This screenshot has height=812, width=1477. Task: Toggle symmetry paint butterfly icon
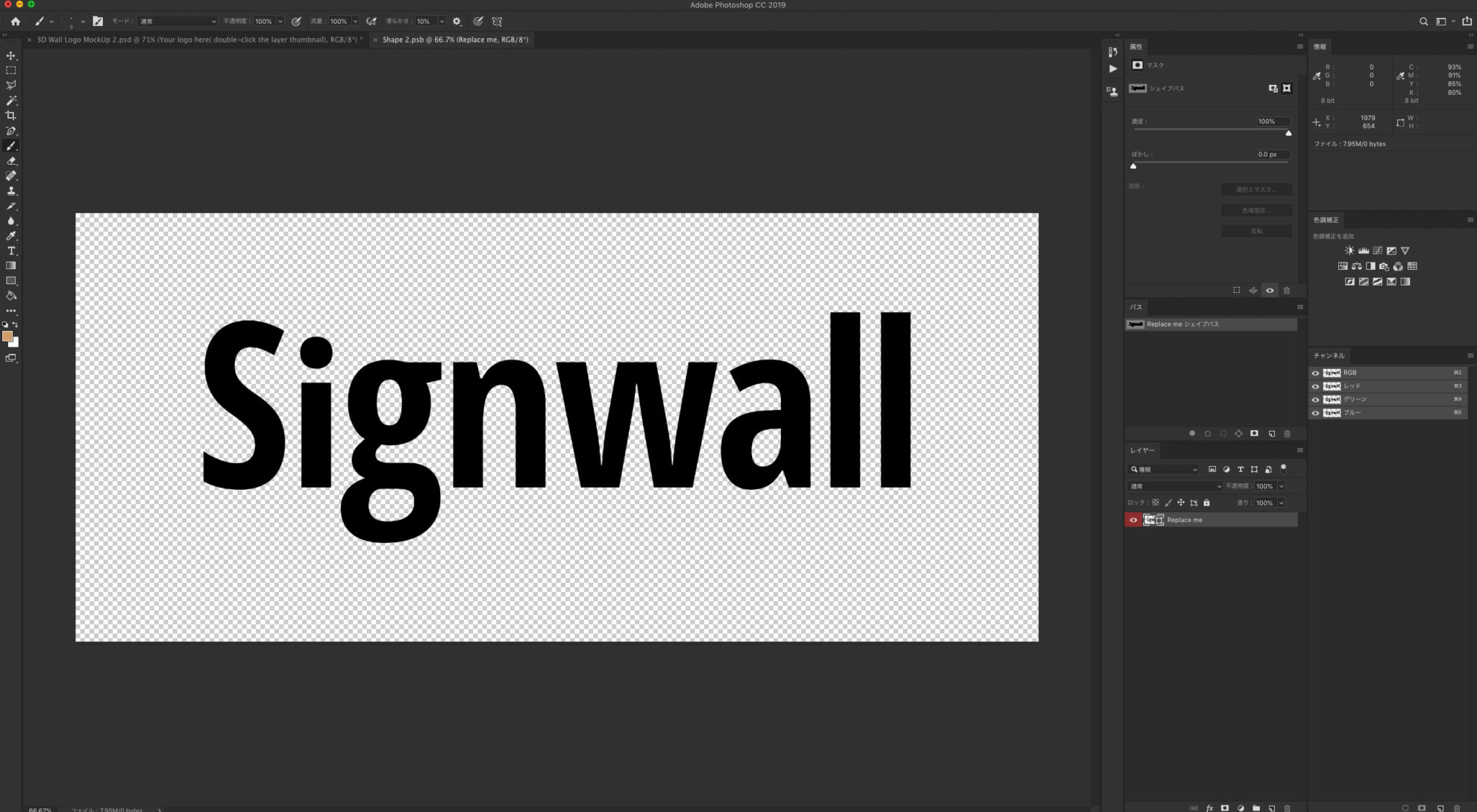497,21
